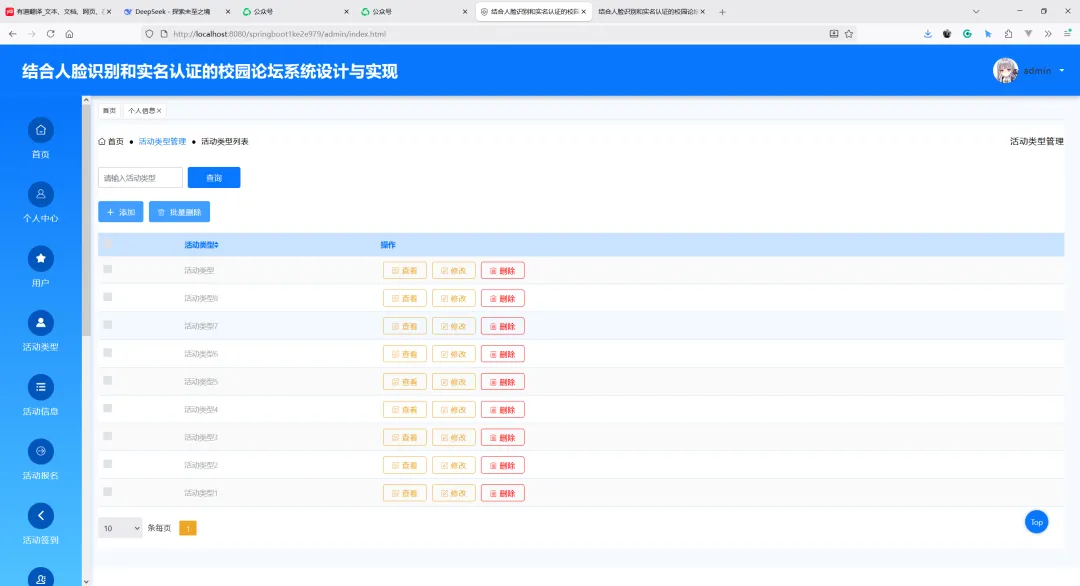Check the box for 活动类型8
Screen dimensions: 1080x586
point(107,297)
